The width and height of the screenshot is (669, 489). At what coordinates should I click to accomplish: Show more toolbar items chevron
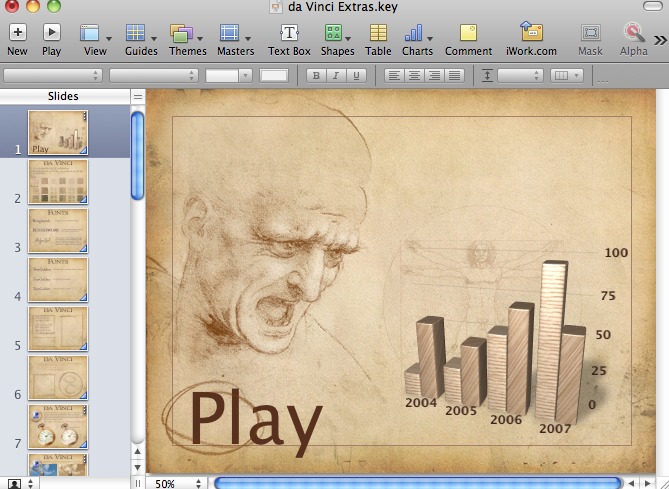[x=660, y=41]
